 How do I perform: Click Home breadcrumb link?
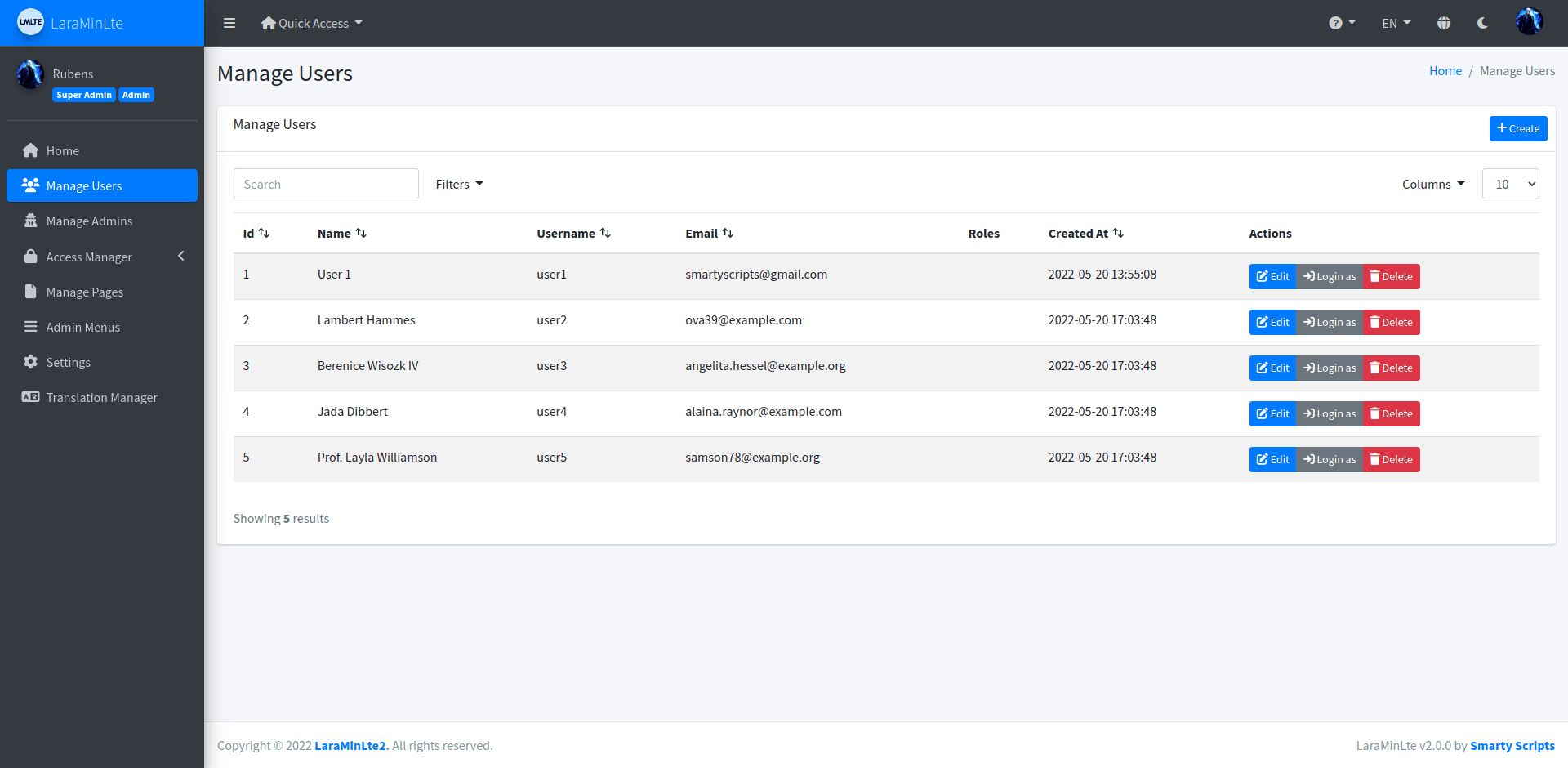(1445, 71)
